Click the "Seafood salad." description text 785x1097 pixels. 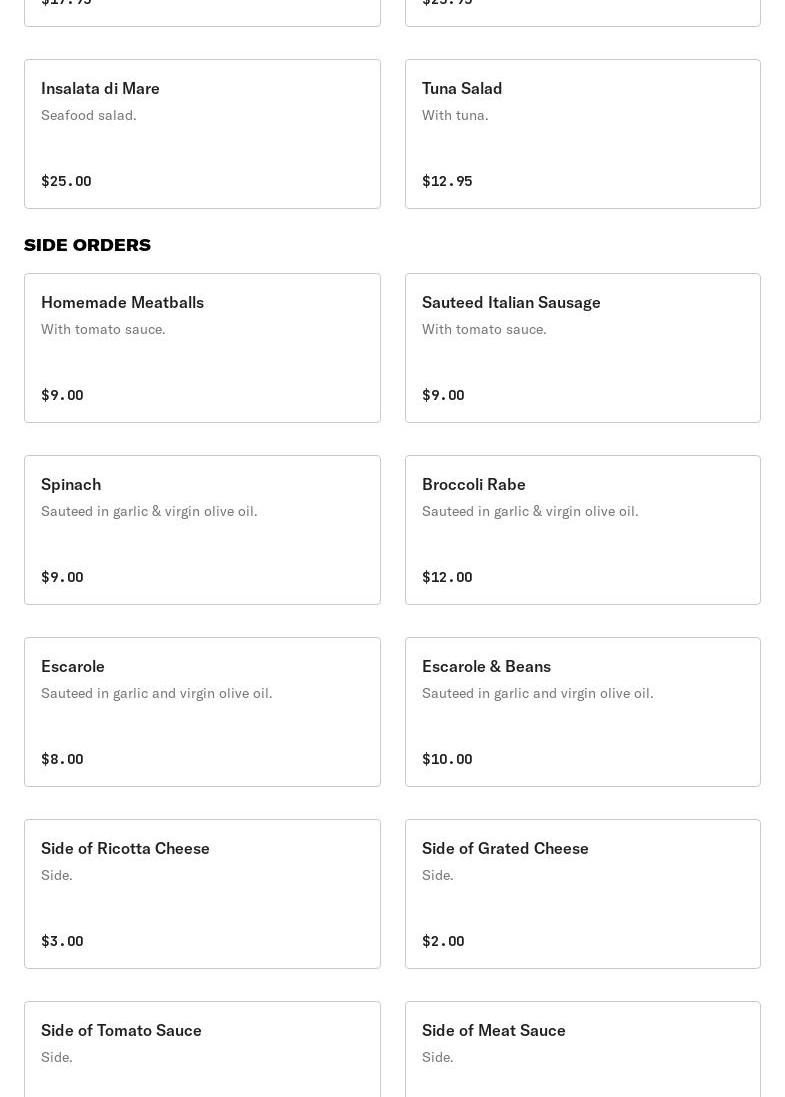tap(89, 115)
